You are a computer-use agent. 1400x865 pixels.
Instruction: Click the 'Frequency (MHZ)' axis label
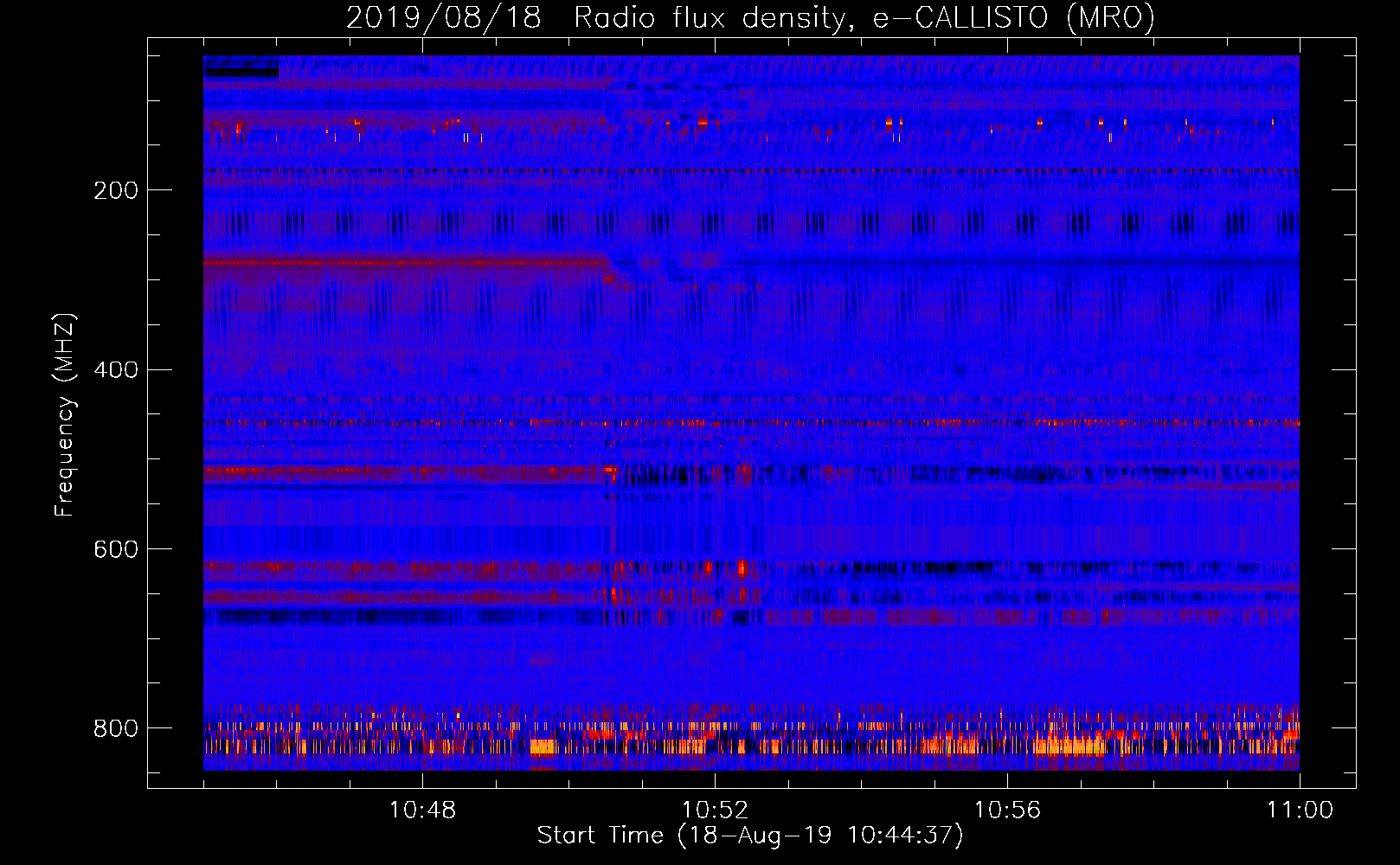[x=65, y=414]
